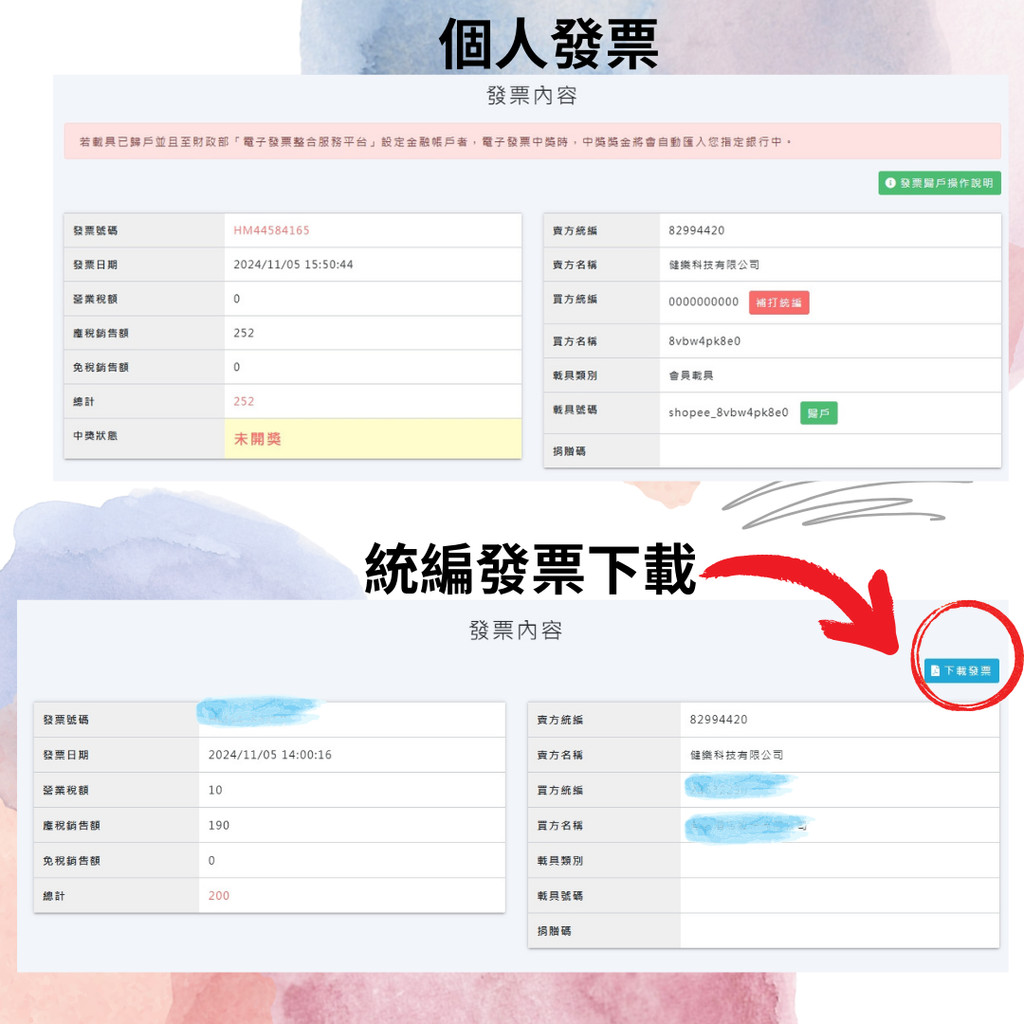
Task: Click the red total amount 200
Action: (x=219, y=896)
